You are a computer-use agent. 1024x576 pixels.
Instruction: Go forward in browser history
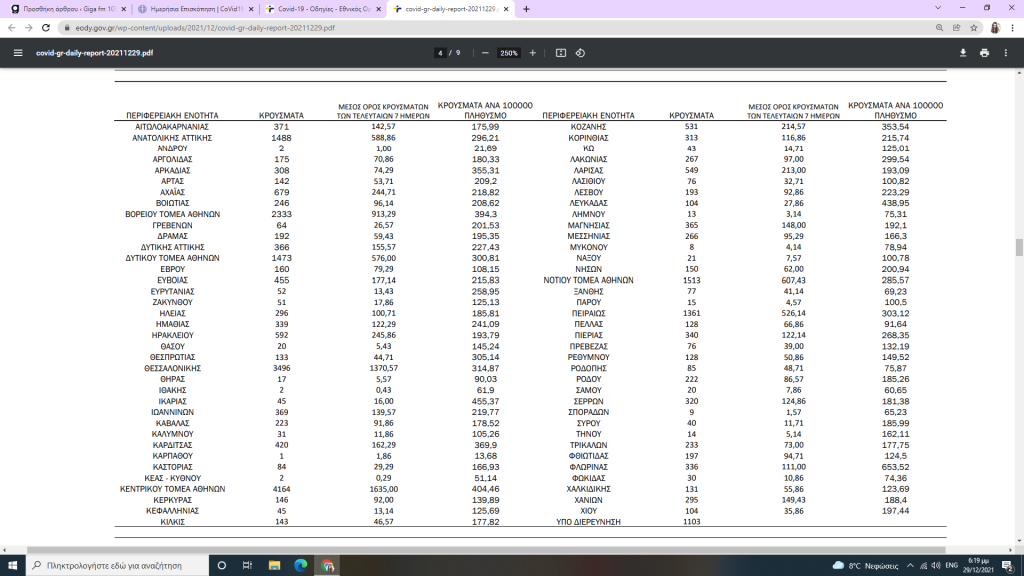tap(29, 27)
